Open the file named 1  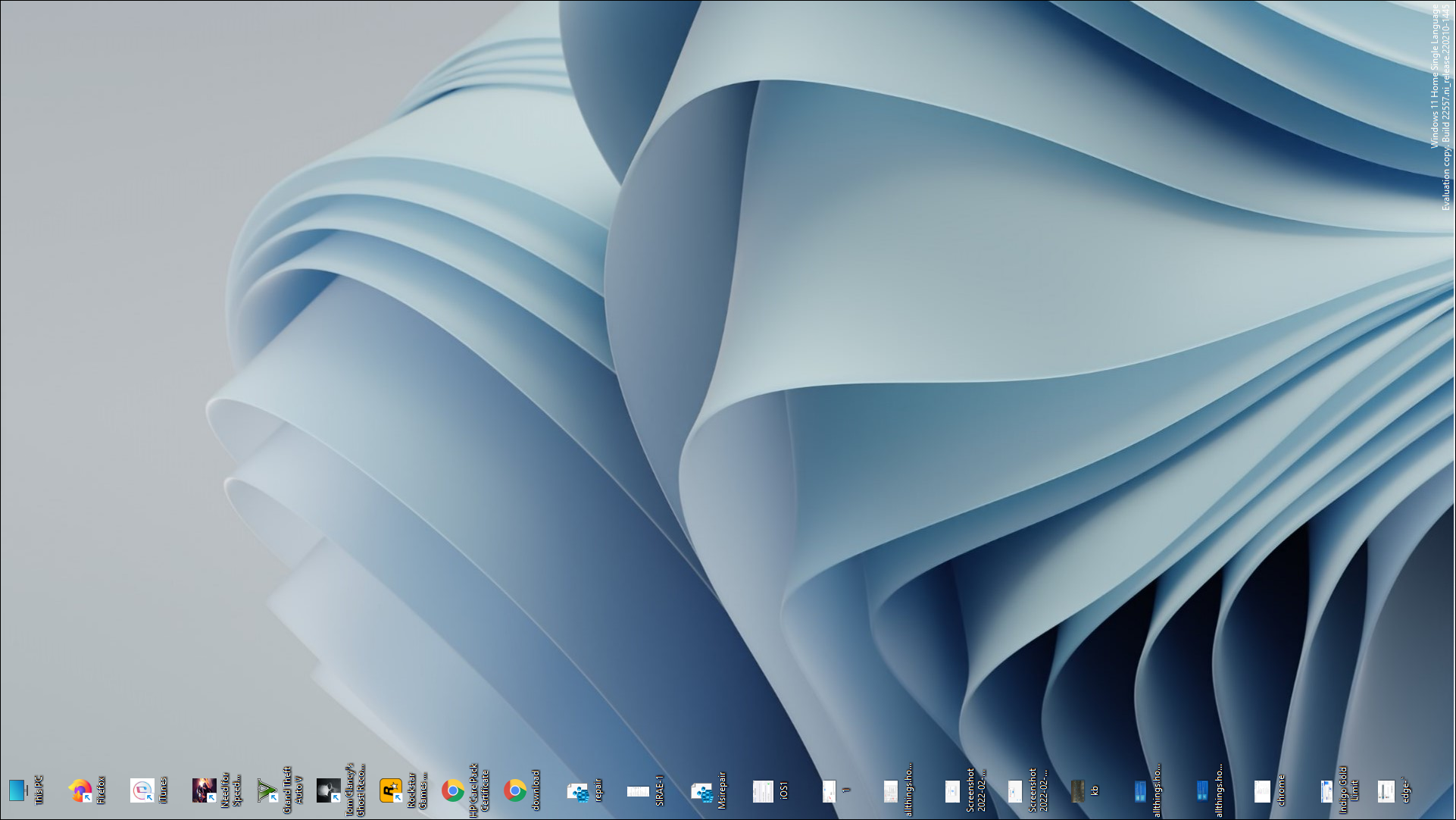(828, 791)
